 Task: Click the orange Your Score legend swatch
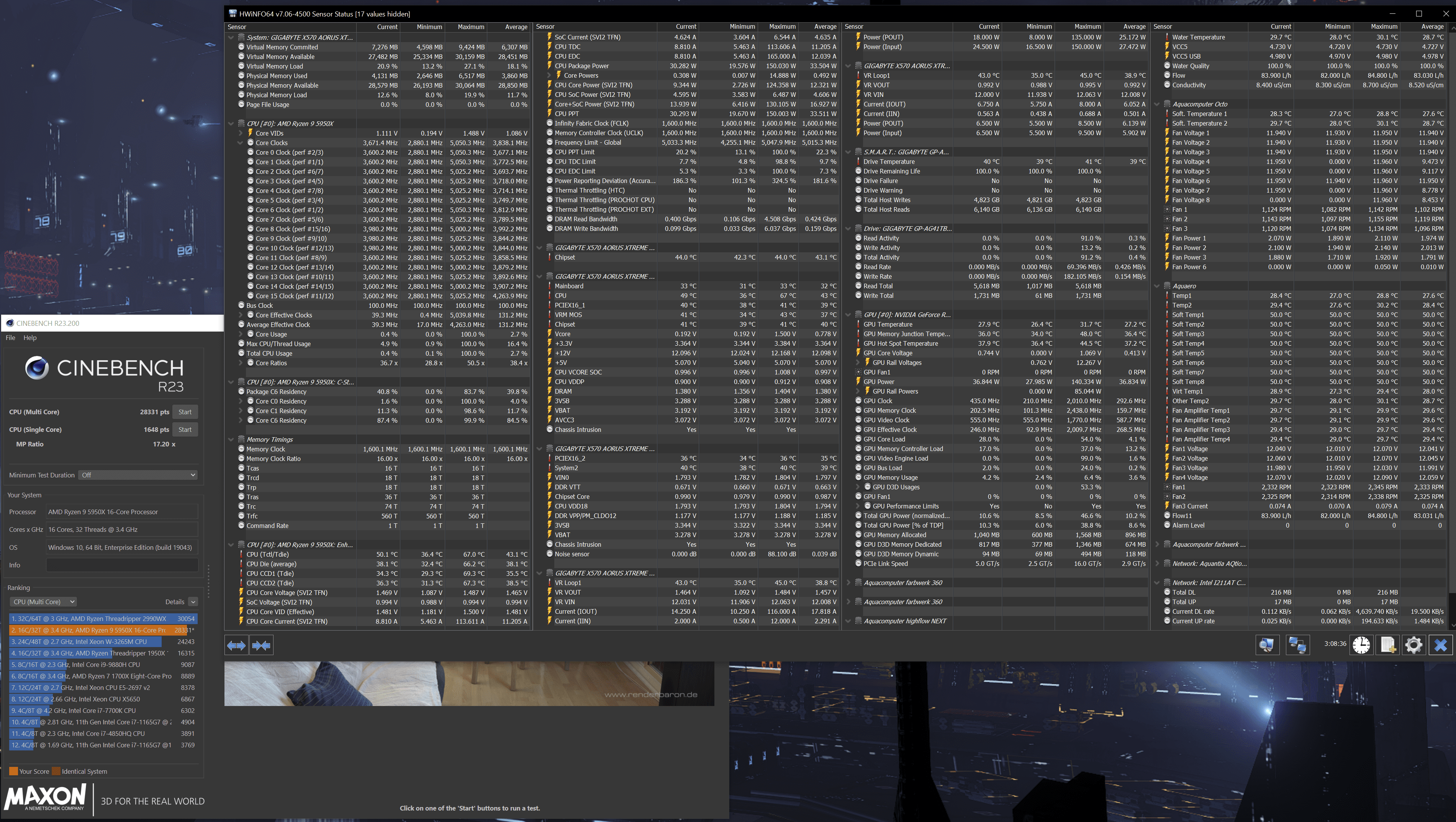click(x=13, y=771)
